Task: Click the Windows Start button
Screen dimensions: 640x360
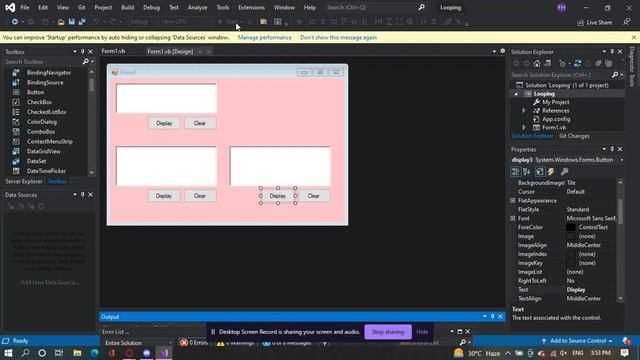Action: pyautogui.click(x=8, y=353)
